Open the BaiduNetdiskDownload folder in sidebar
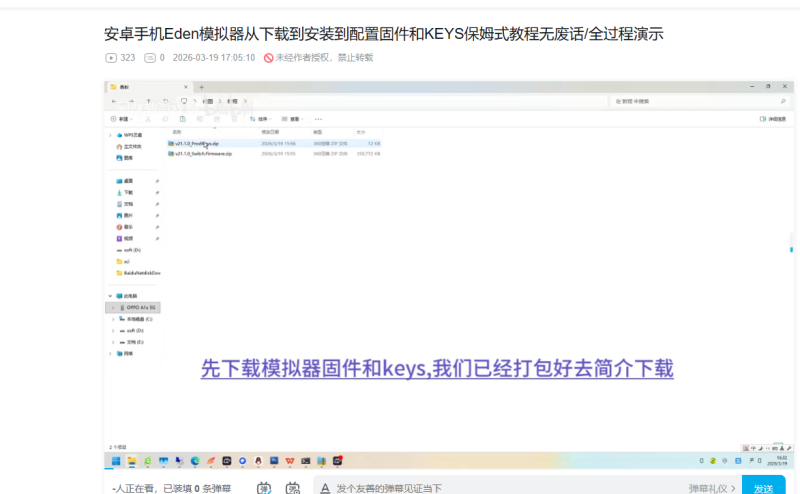This screenshot has width=800, height=494. pos(138,273)
